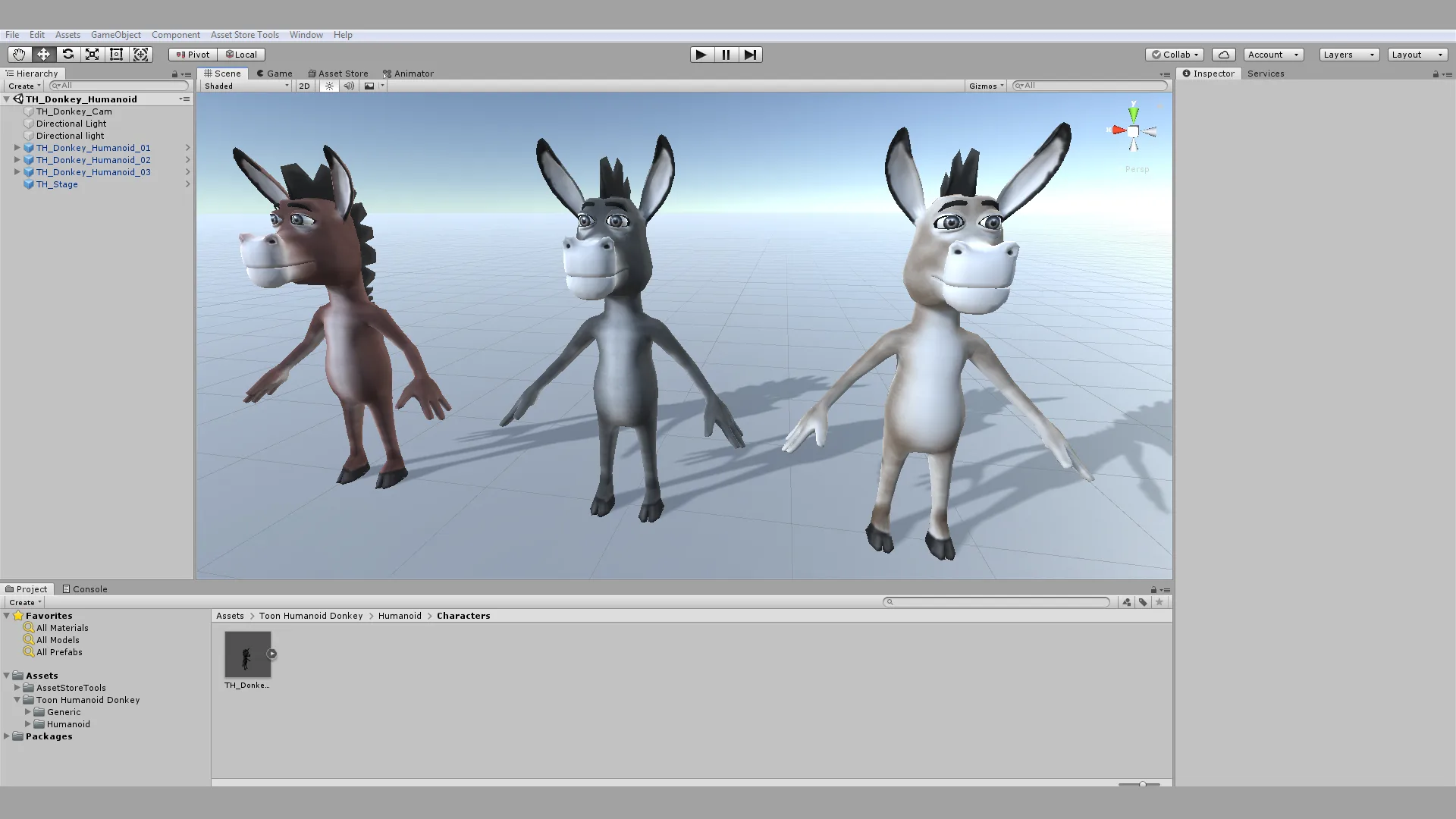The width and height of the screenshot is (1456, 819).
Task: Open the cloud services button
Action: (x=1223, y=55)
